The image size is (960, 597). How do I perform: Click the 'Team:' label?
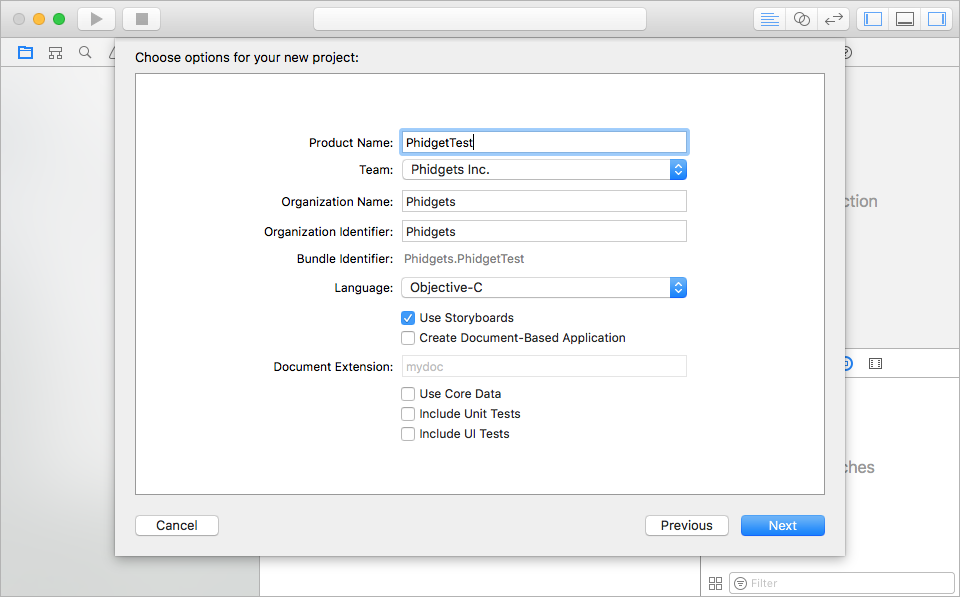(376, 170)
